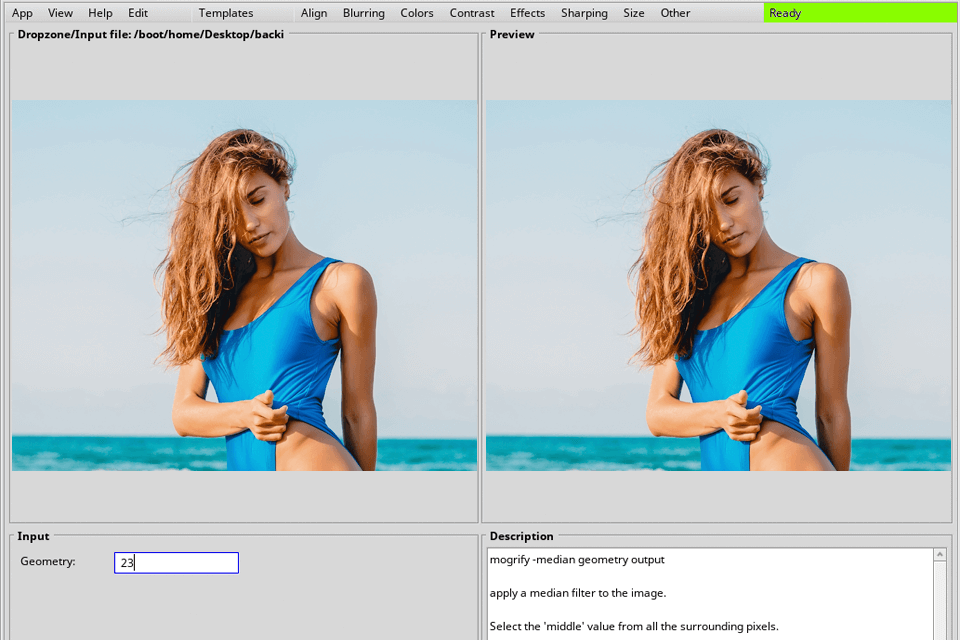Open the Size menu
The width and height of the screenshot is (960, 640).
(x=633, y=12)
